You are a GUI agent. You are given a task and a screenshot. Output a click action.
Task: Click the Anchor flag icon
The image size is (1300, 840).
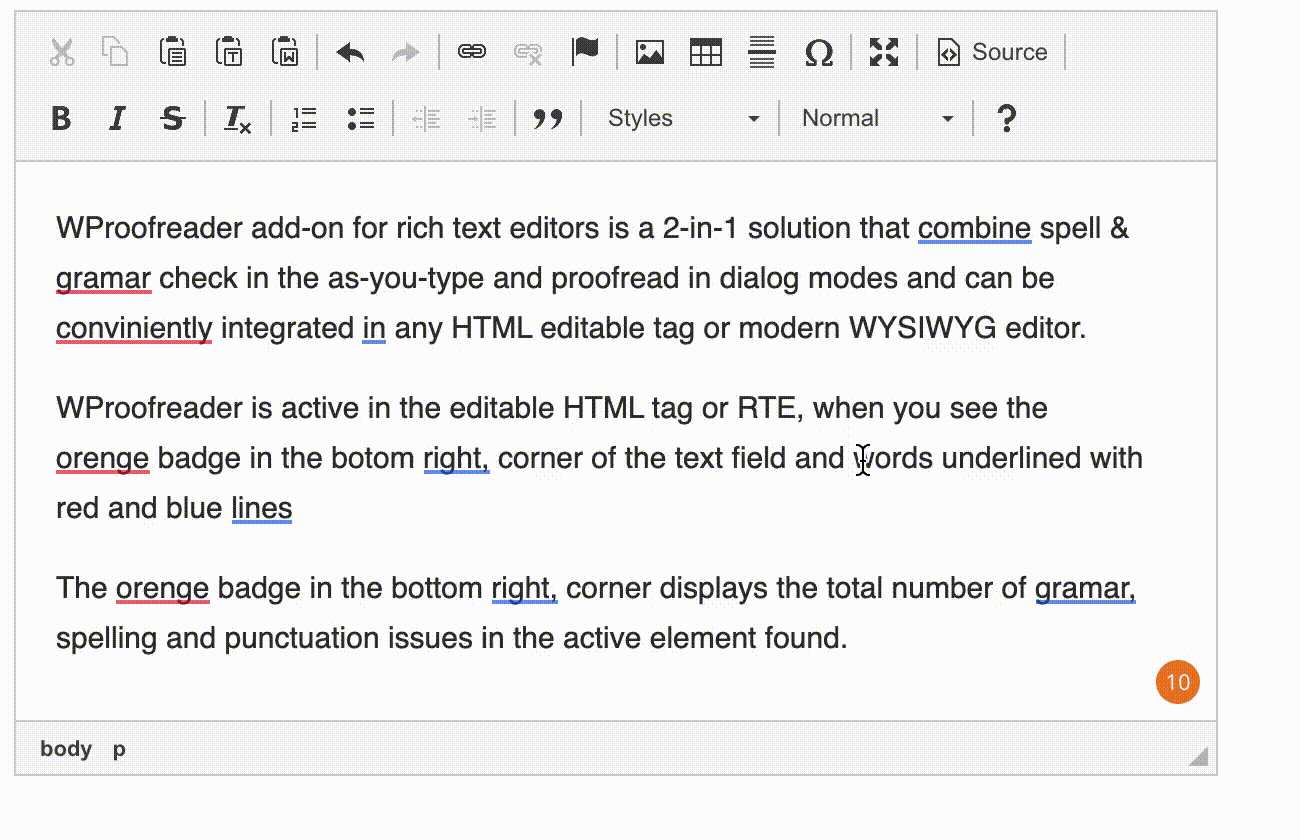click(x=585, y=52)
